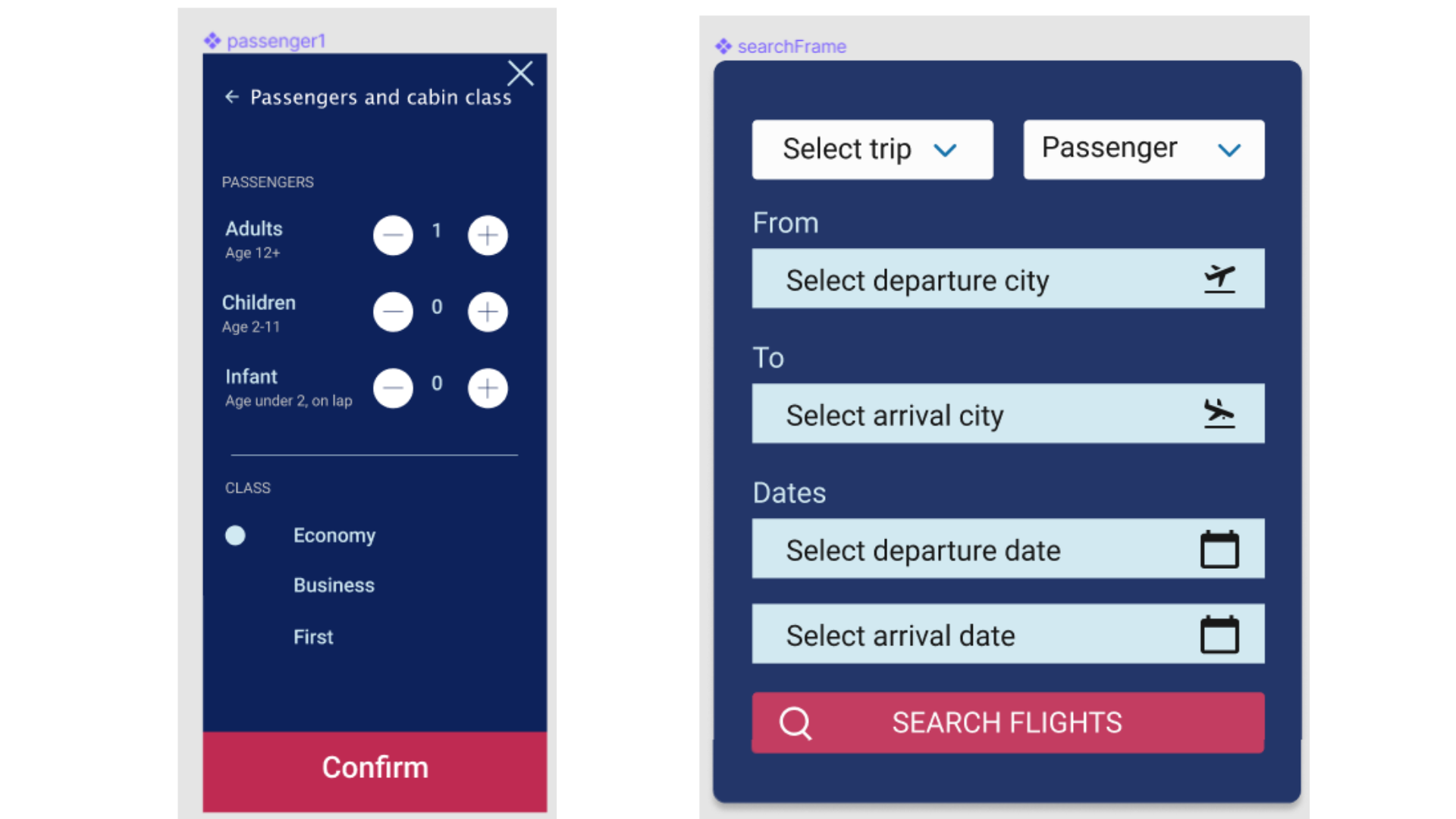Add one more child passenger
The image size is (1456, 819).
coord(488,312)
